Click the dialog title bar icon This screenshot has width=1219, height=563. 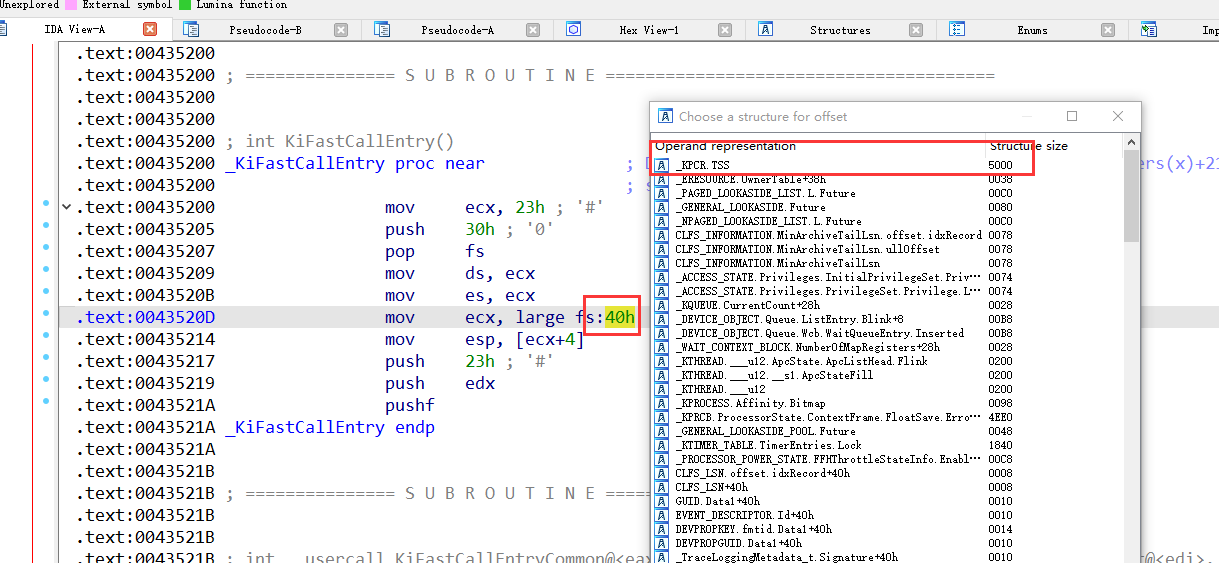coord(664,117)
